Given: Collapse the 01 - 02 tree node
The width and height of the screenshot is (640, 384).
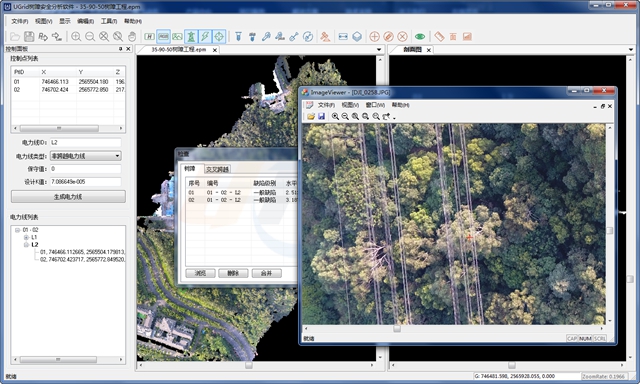Looking at the screenshot, I should (18, 230).
